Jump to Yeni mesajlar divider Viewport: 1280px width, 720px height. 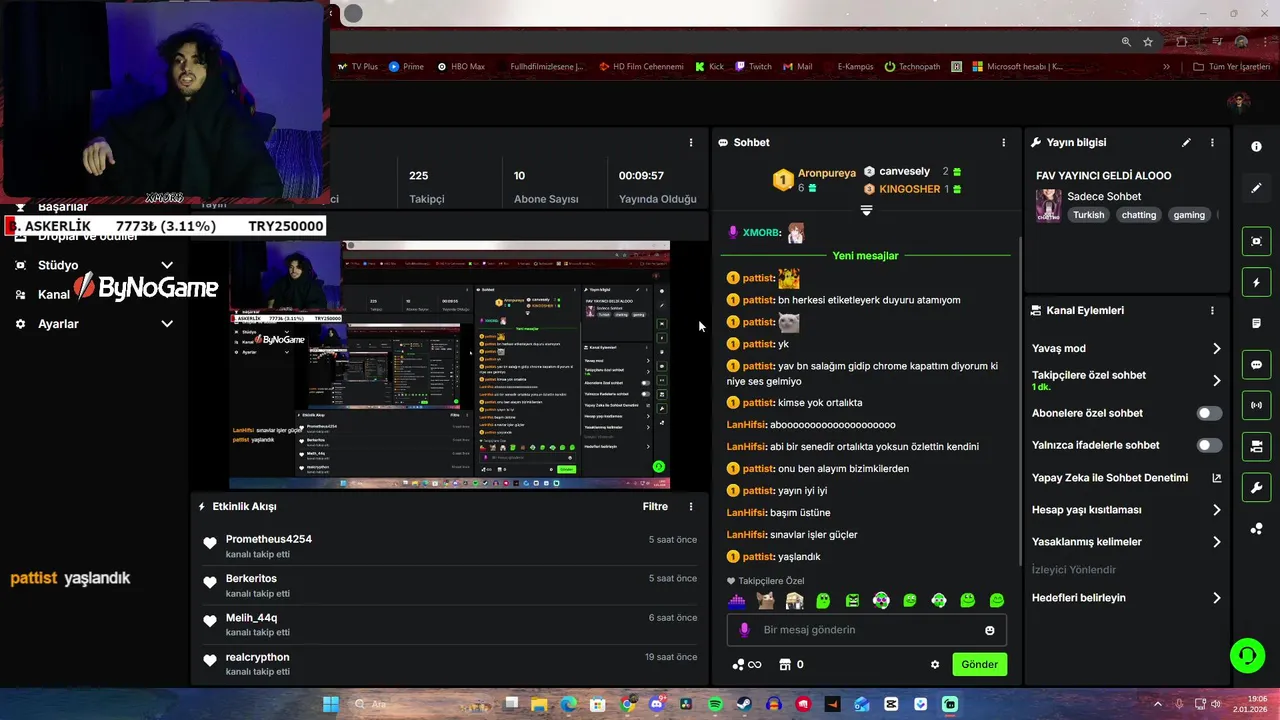tap(865, 256)
